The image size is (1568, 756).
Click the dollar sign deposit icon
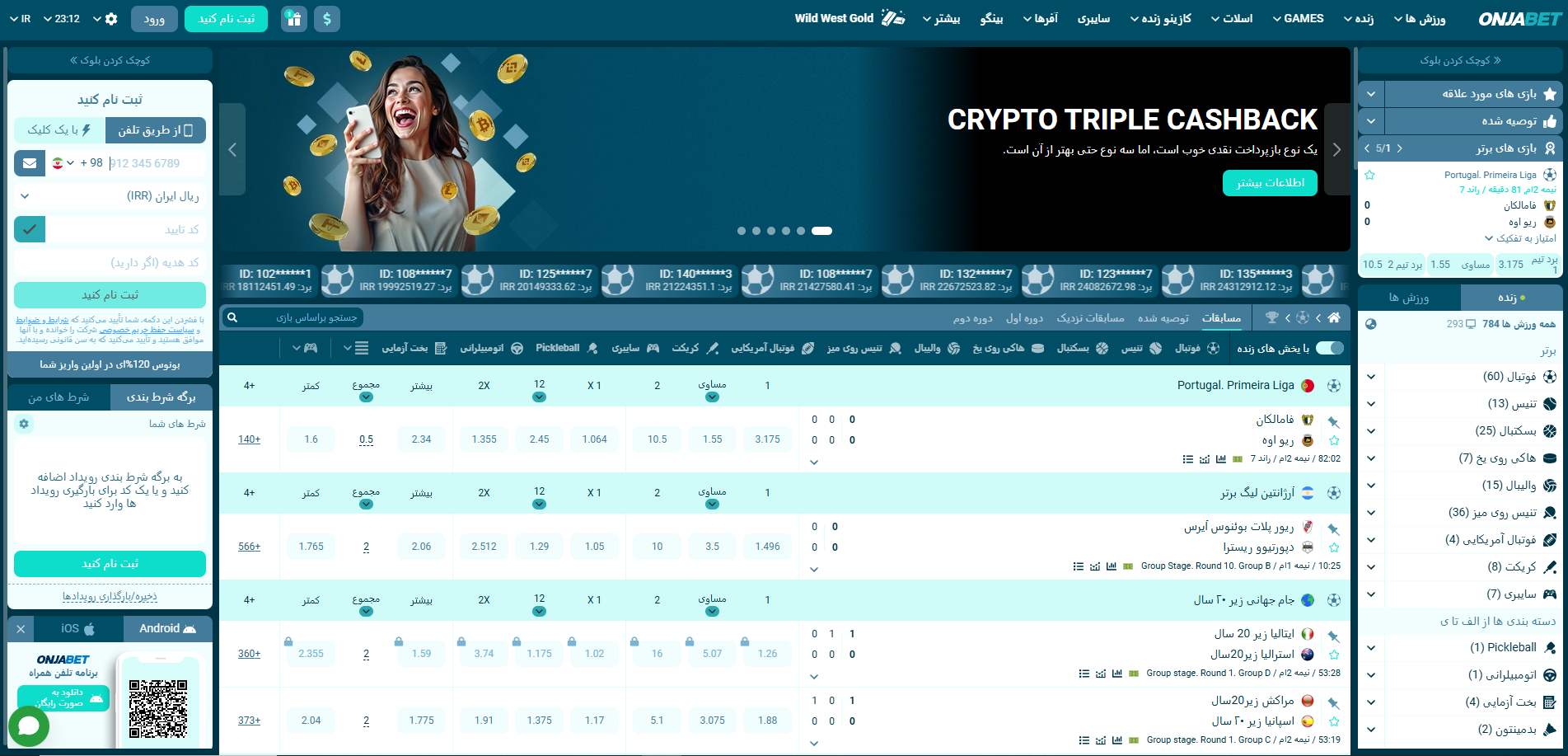327,18
